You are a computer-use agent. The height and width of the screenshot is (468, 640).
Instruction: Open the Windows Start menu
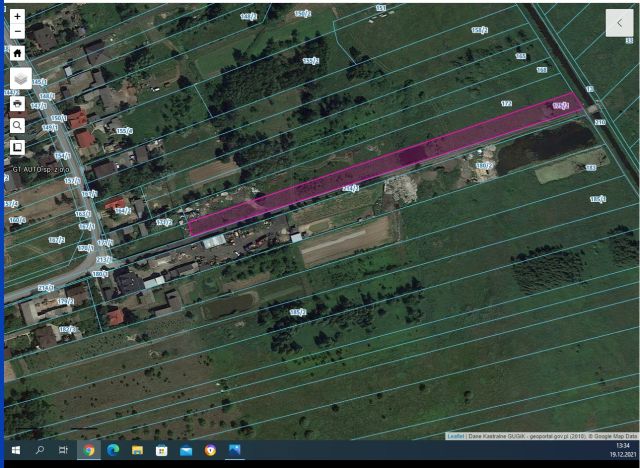16,450
